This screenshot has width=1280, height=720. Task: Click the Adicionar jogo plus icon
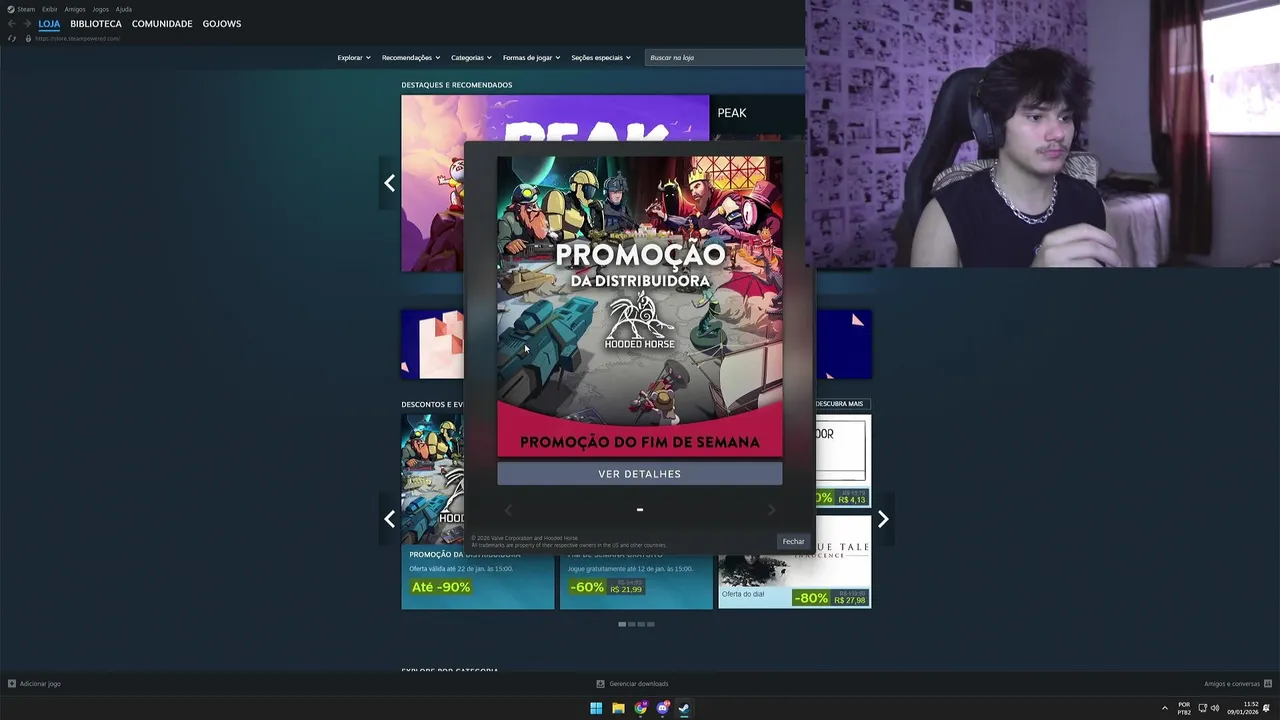point(12,684)
